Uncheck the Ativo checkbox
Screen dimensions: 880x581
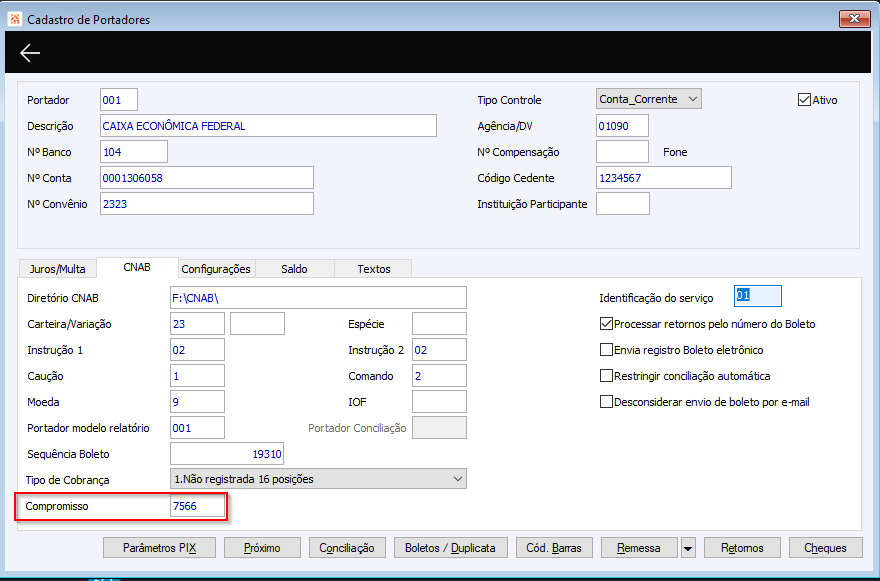(804, 100)
